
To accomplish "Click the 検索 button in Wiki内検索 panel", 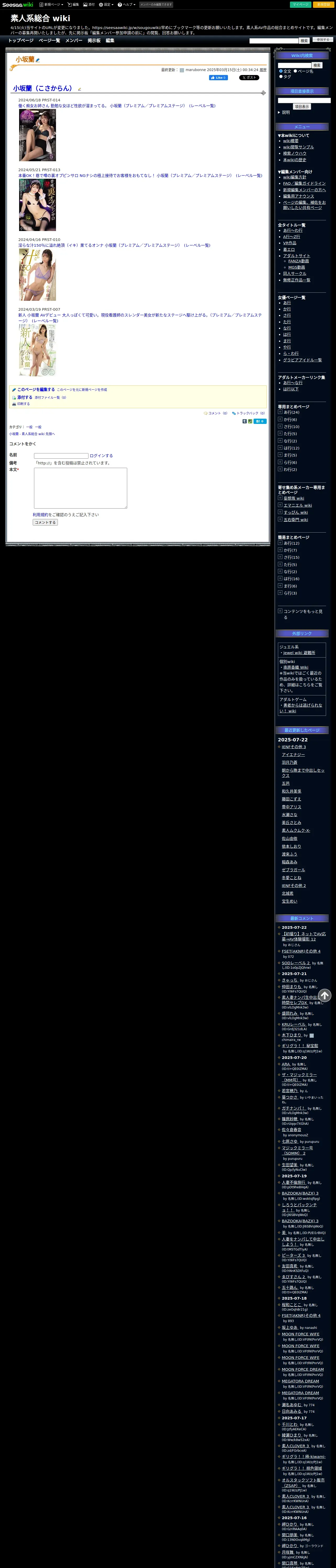I will (x=317, y=65).
